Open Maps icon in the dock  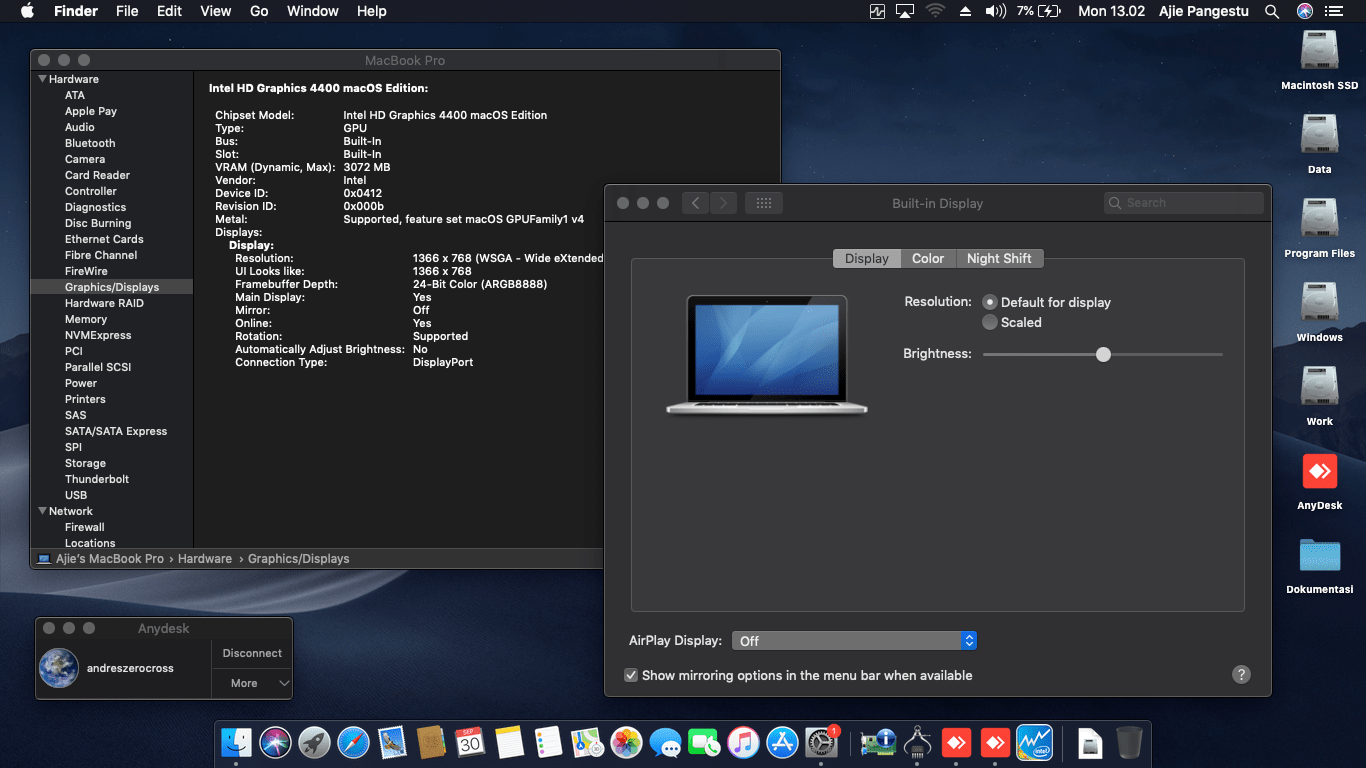tap(587, 742)
